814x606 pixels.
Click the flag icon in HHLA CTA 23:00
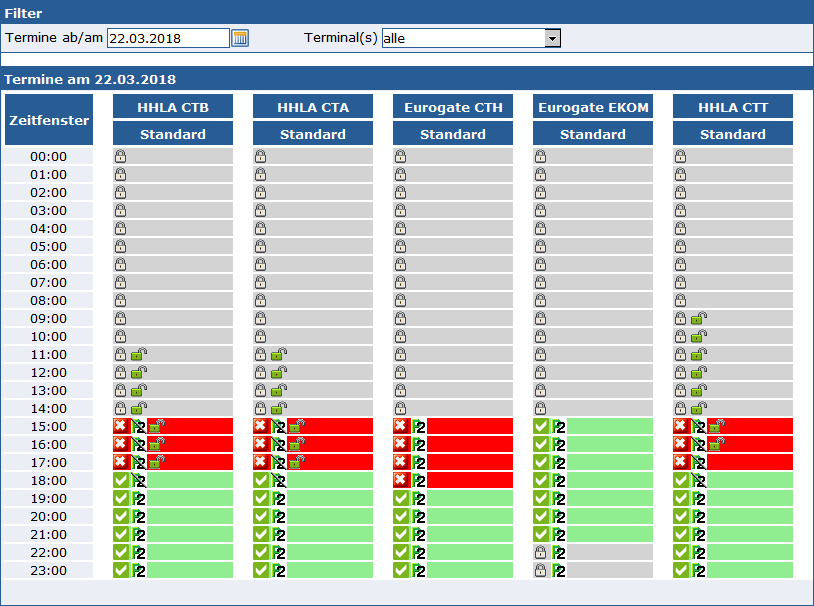(x=279, y=571)
